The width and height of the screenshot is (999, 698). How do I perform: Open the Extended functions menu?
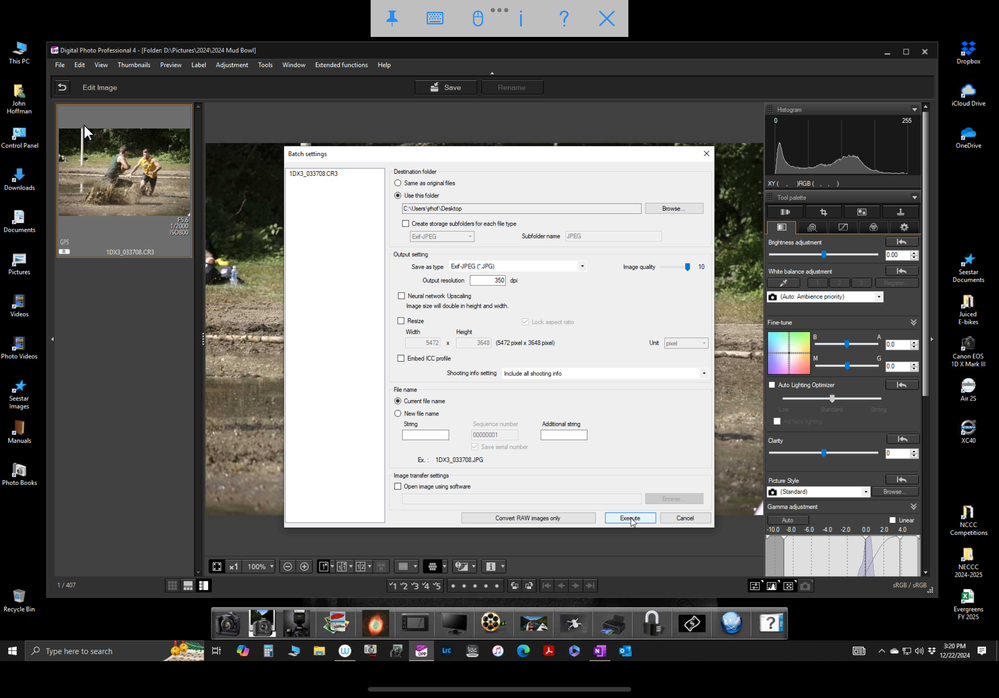(341, 65)
